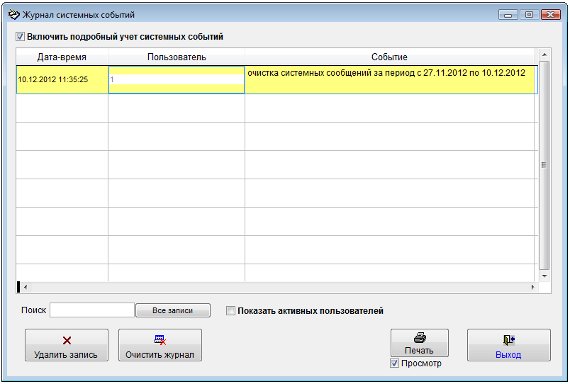
Task: Sort by the Дата-время column header
Action: pos(62,57)
